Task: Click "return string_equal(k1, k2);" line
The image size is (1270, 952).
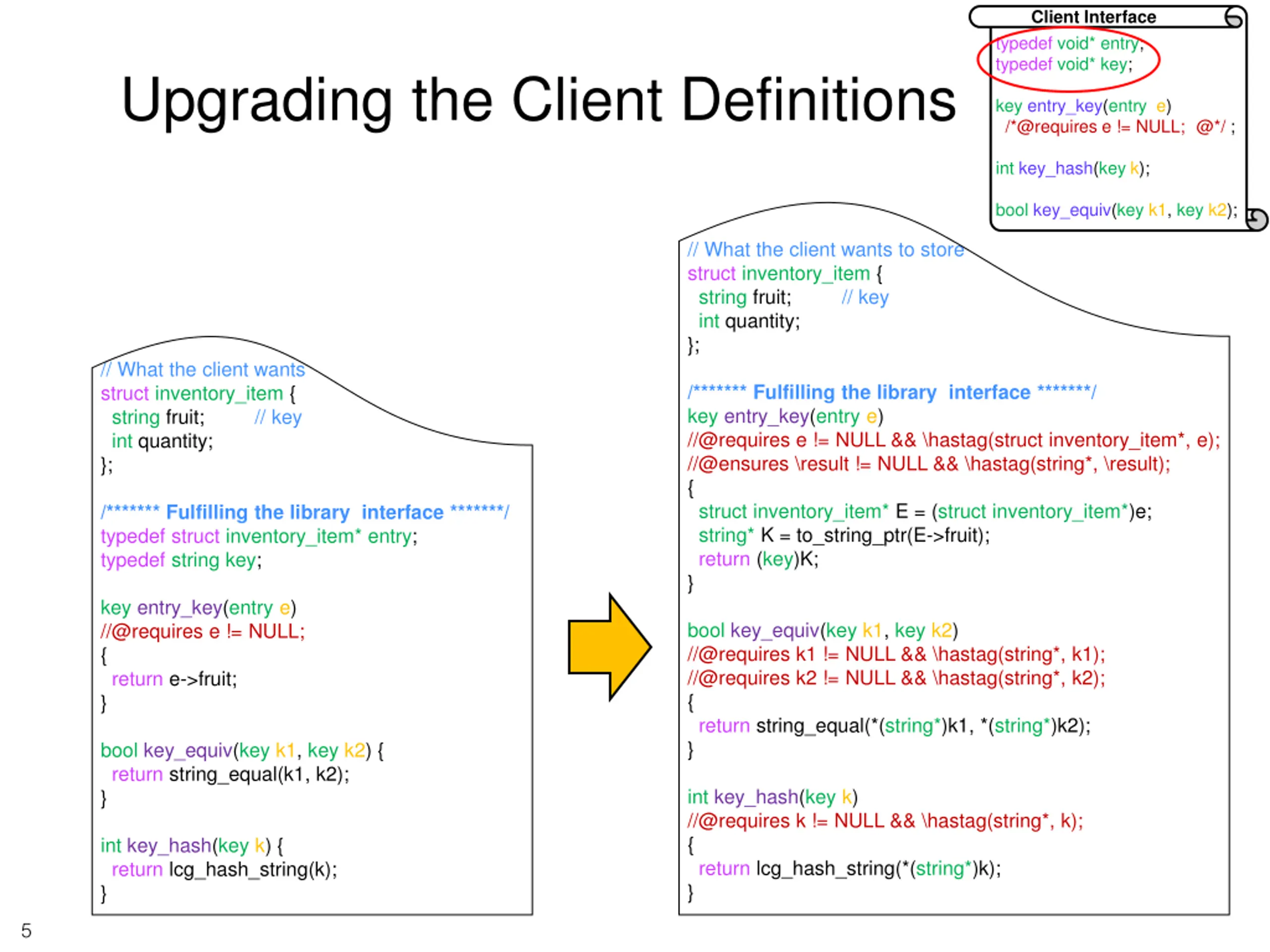Action: coord(230,774)
